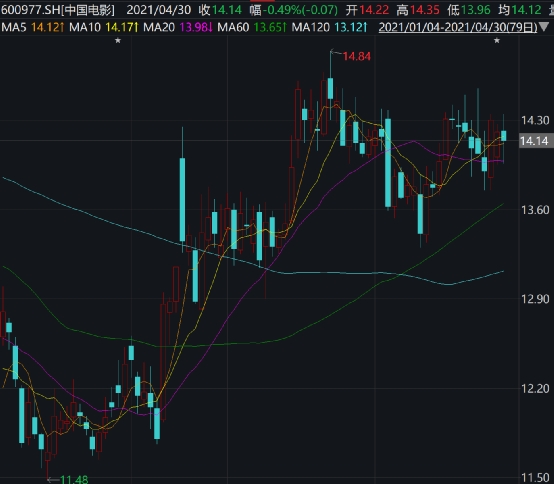
Task: Select the MA10 14.17 indicator label
Action: point(104,27)
